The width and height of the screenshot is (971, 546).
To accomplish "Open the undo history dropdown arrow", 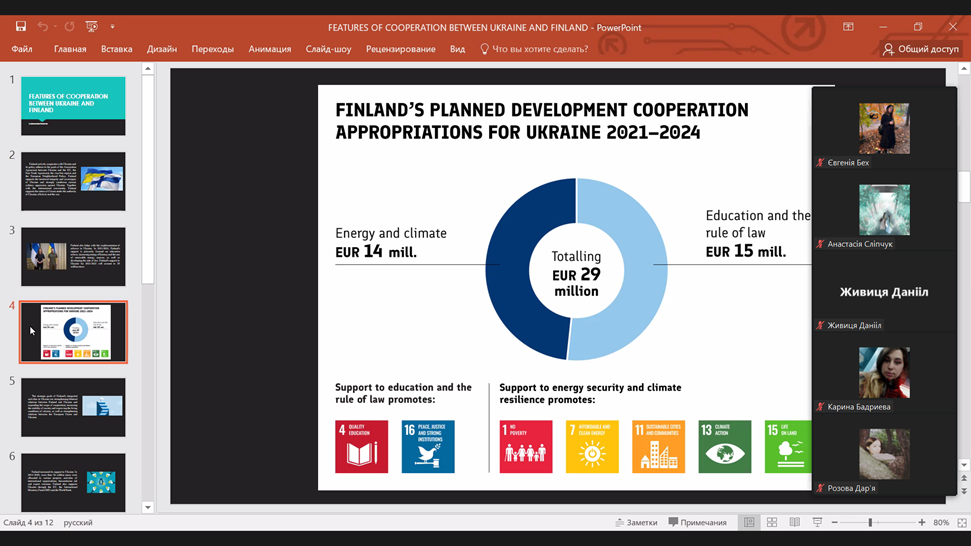I will pos(55,27).
